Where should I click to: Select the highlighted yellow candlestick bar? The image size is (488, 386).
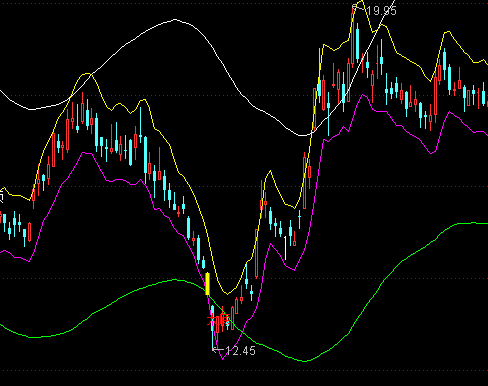coord(208,284)
